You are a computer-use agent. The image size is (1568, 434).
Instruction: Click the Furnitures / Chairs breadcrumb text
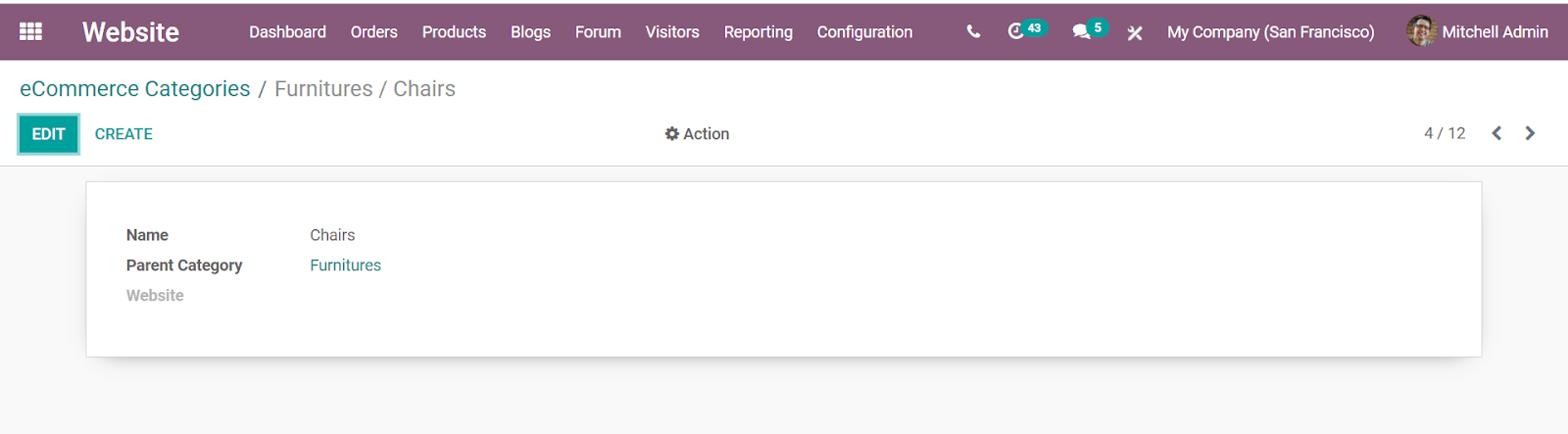(365, 89)
